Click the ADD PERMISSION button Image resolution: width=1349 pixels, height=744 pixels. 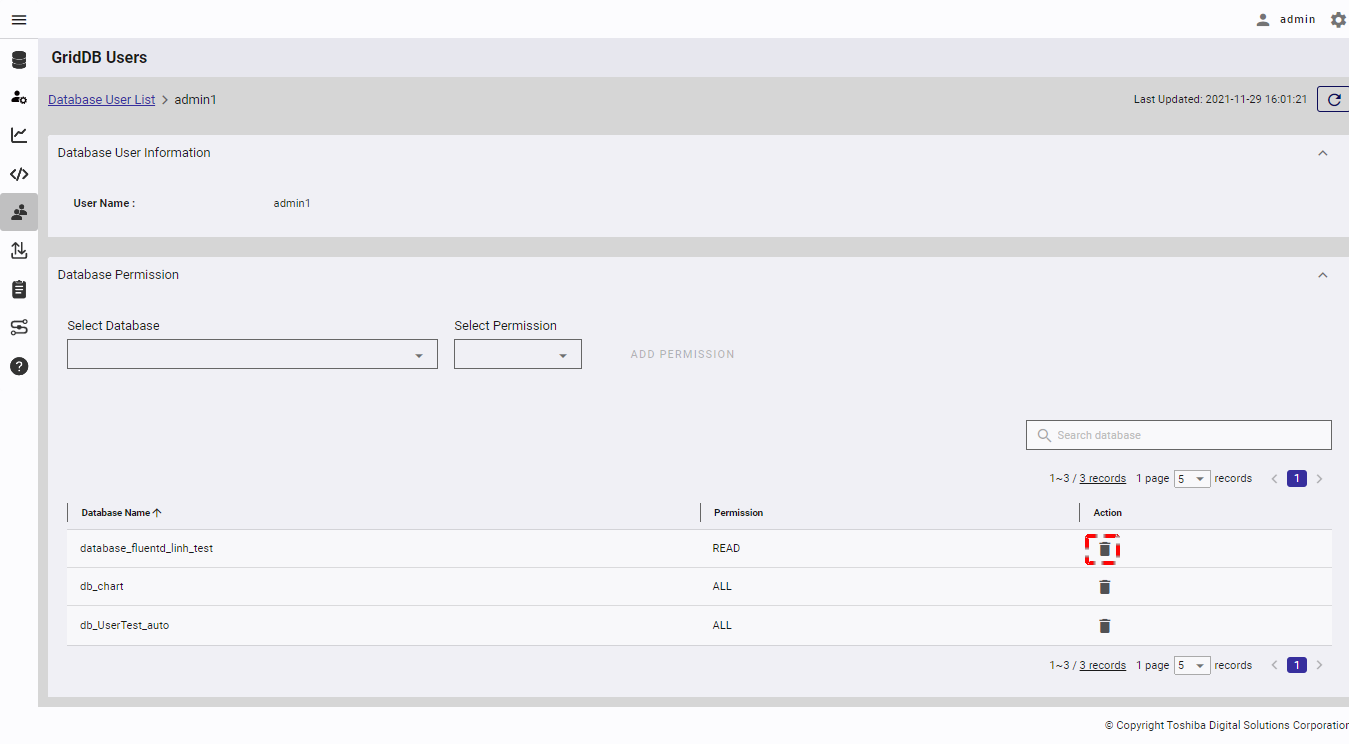tap(683, 354)
